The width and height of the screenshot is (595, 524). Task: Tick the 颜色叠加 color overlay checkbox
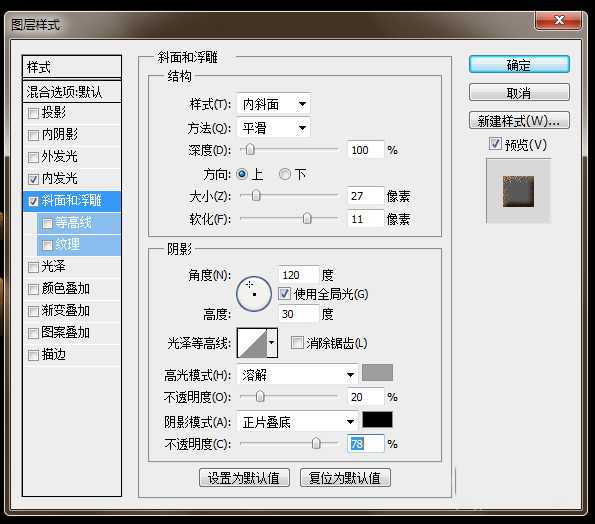click(33, 289)
